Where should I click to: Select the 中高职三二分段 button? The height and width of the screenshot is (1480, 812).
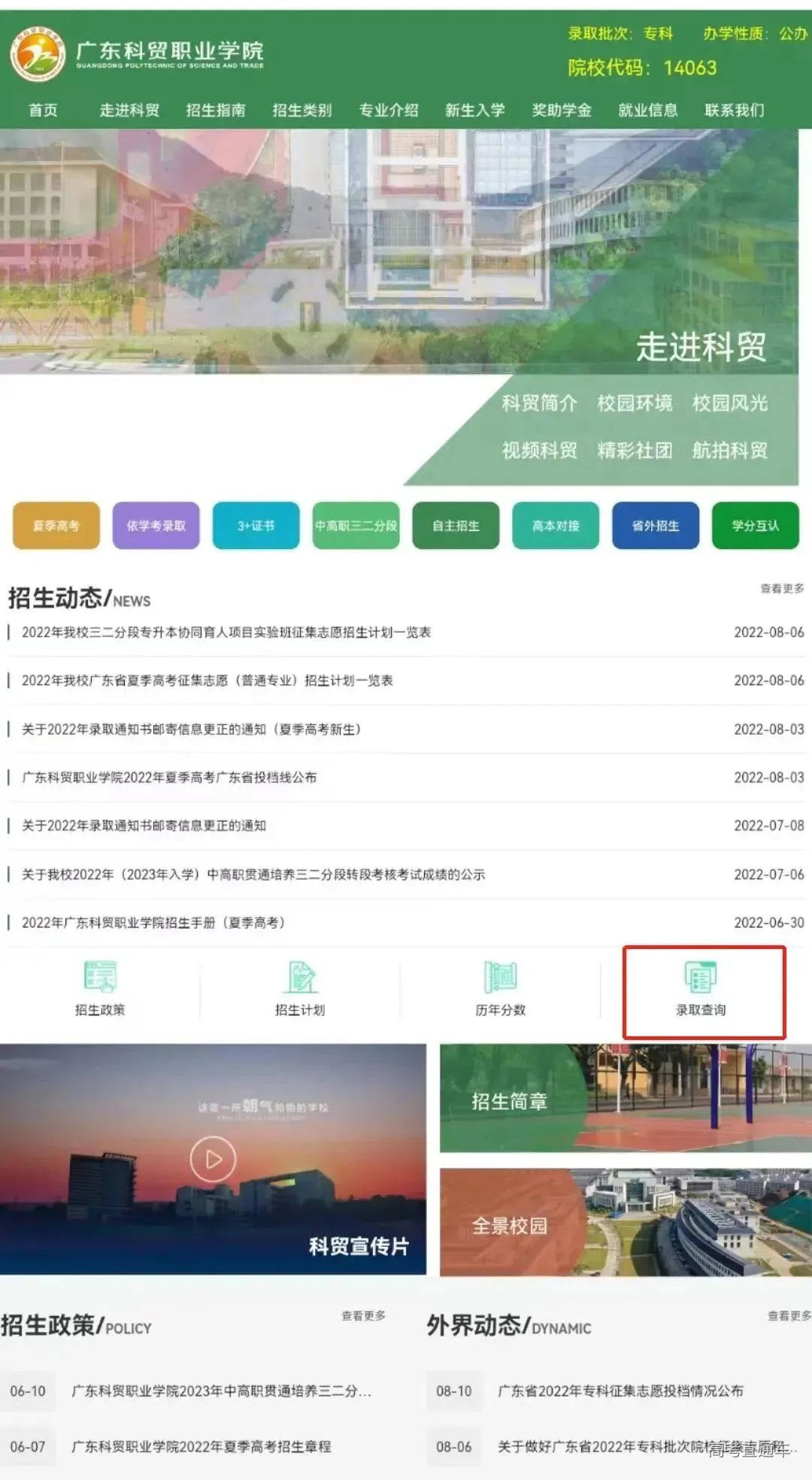(356, 526)
